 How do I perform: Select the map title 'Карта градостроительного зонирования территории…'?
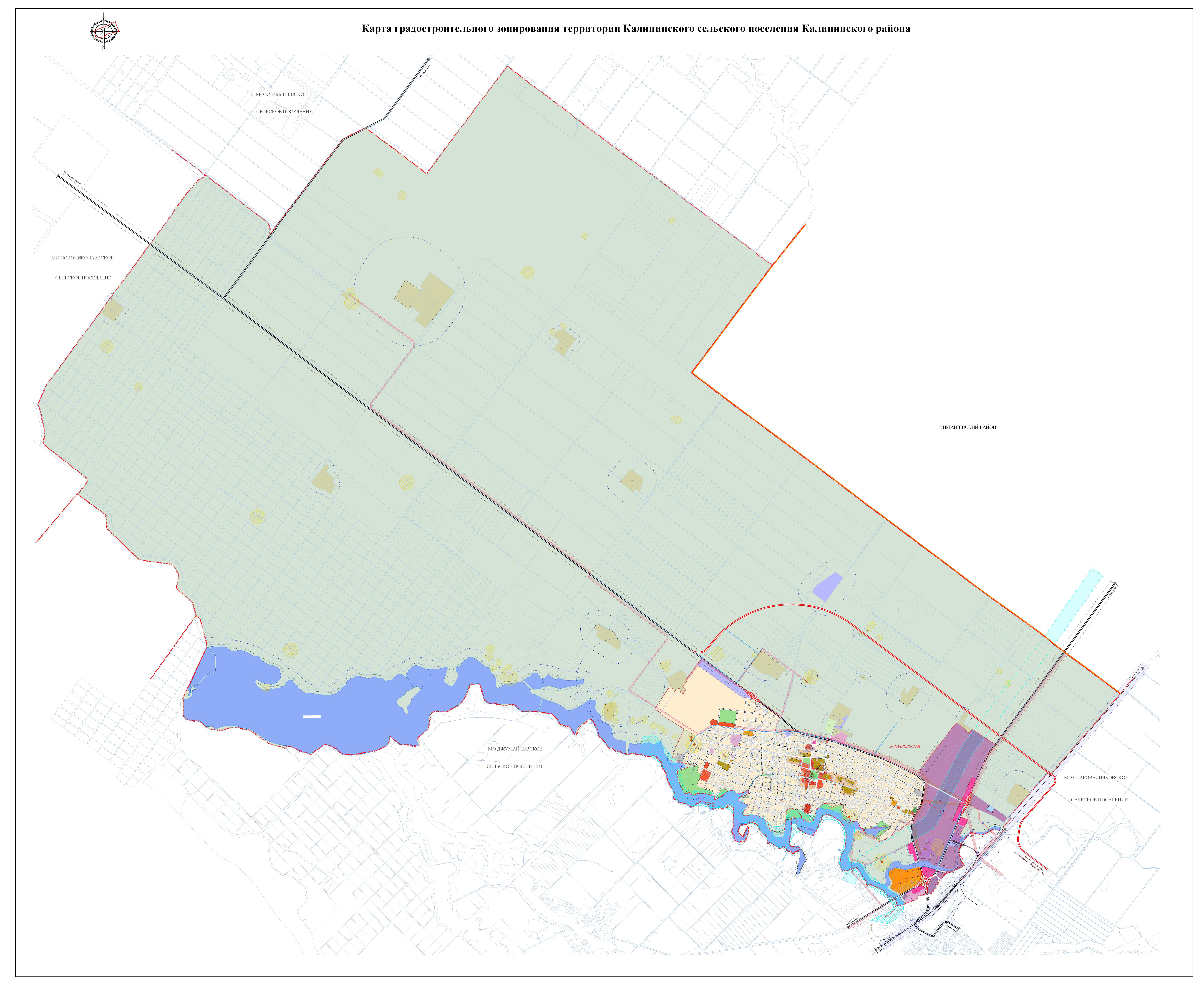(636, 28)
